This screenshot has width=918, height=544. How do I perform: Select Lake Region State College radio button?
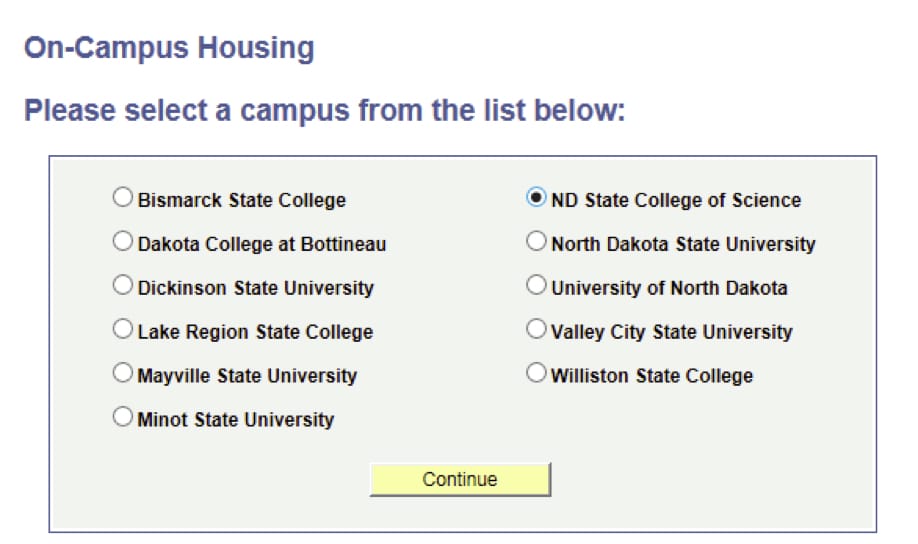coord(123,329)
